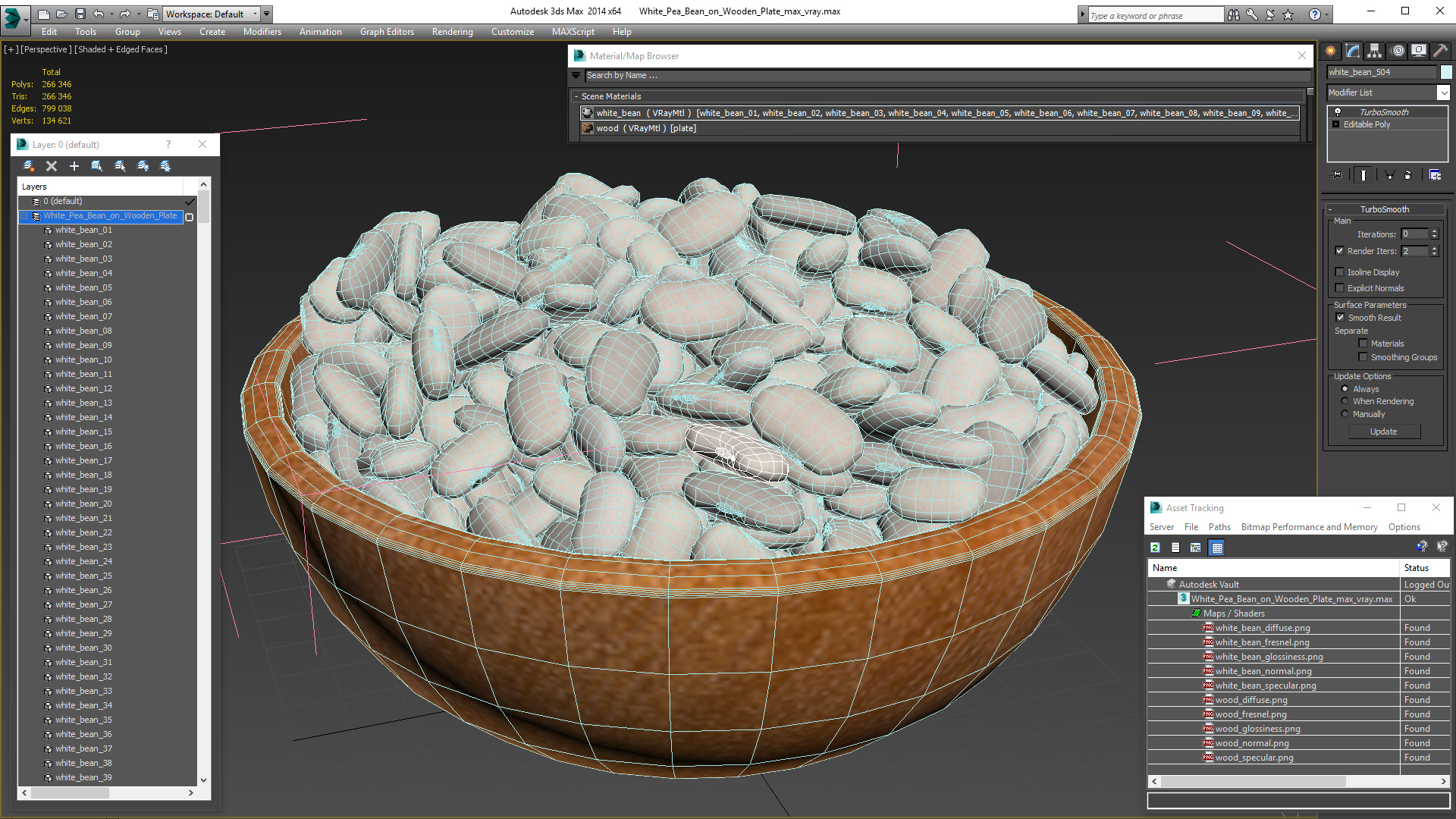This screenshot has width=1456, height=819.
Task: Enable the Isoline Display checkbox
Action: click(1339, 272)
